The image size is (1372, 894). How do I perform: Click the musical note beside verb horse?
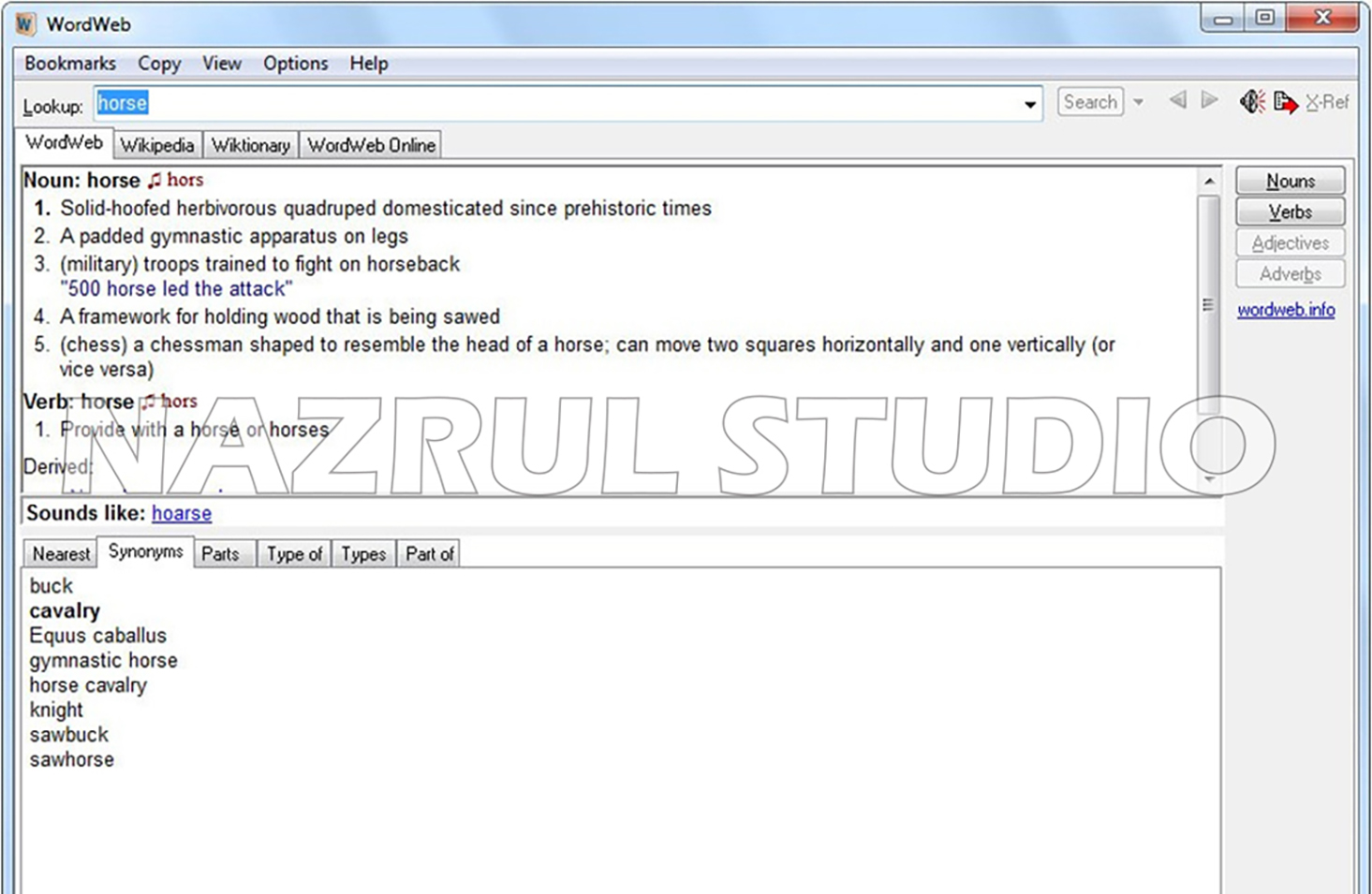point(148,402)
